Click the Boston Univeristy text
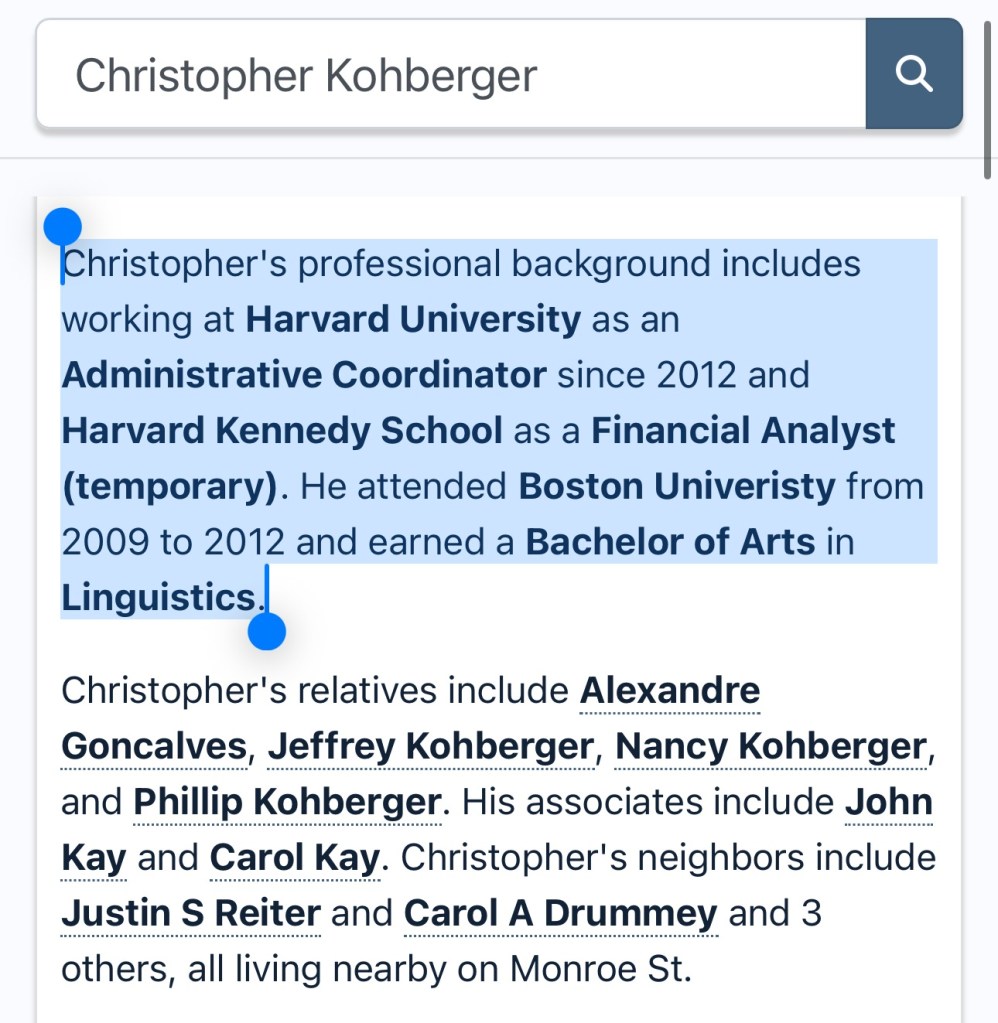The height and width of the screenshot is (1023, 998). (x=677, y=487)
